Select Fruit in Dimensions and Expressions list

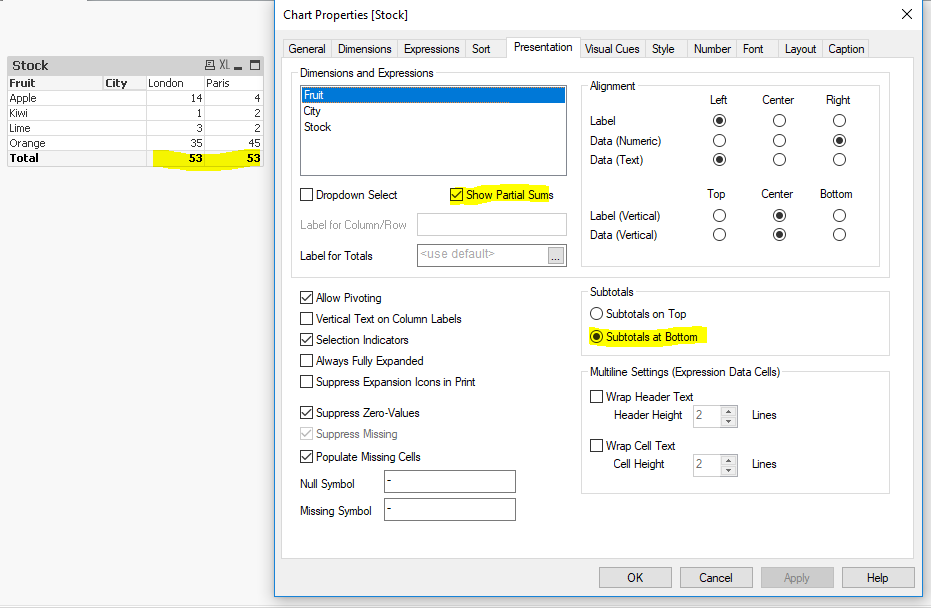pyautogui.click(x=433, y=95)
